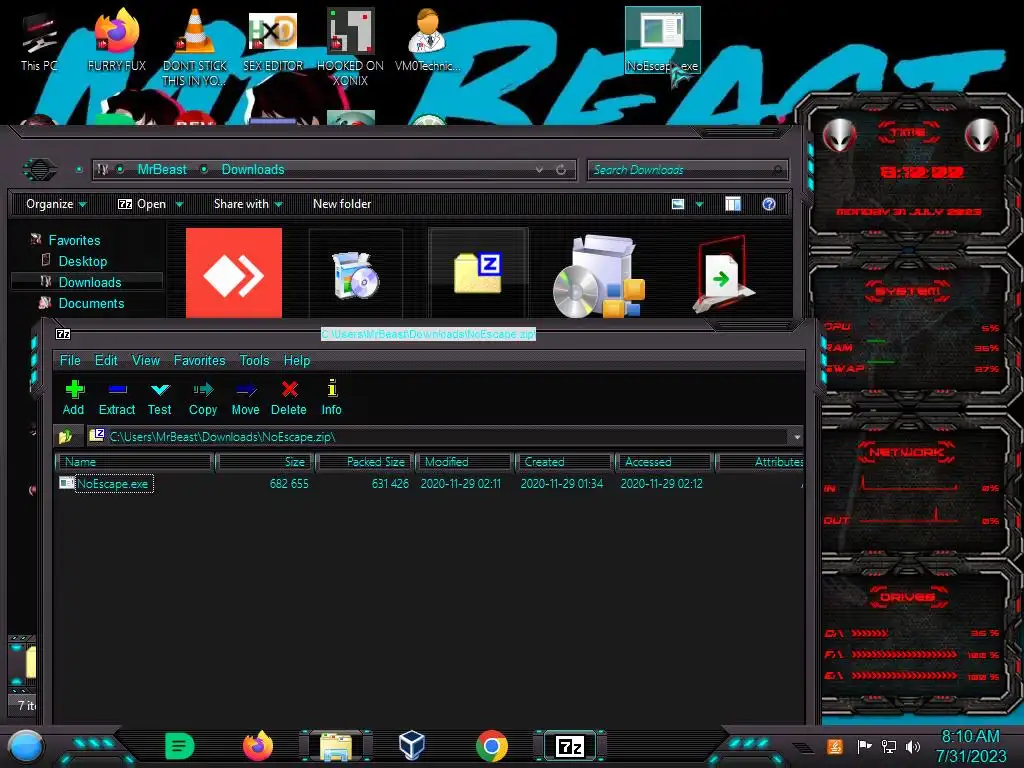Sort by Created column header

click(565, 462)
